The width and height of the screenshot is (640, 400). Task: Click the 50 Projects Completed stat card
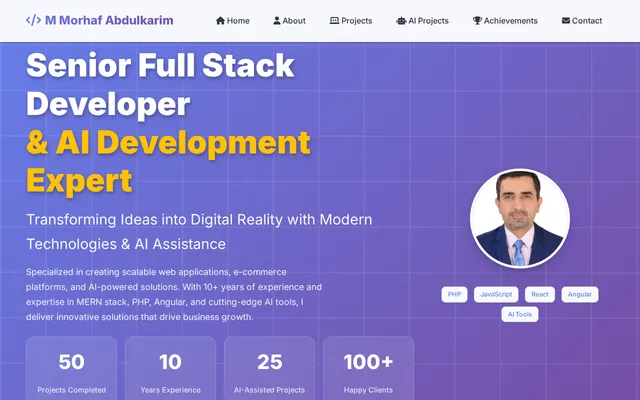click(71, 368)
